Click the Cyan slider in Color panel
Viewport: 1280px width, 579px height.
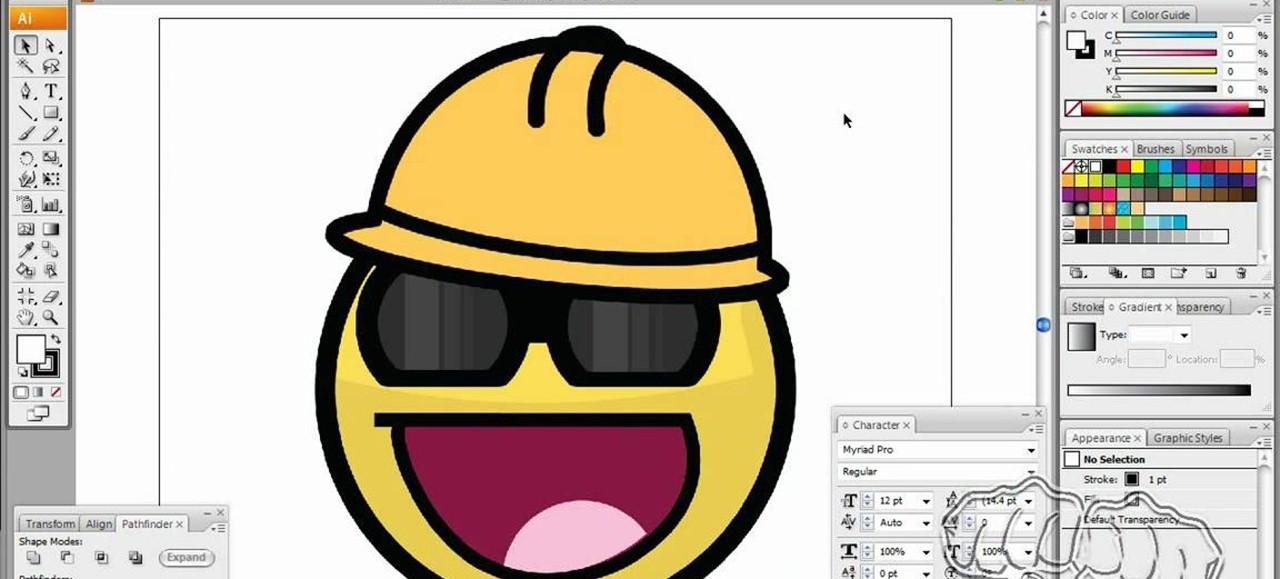pos(1166,35)
